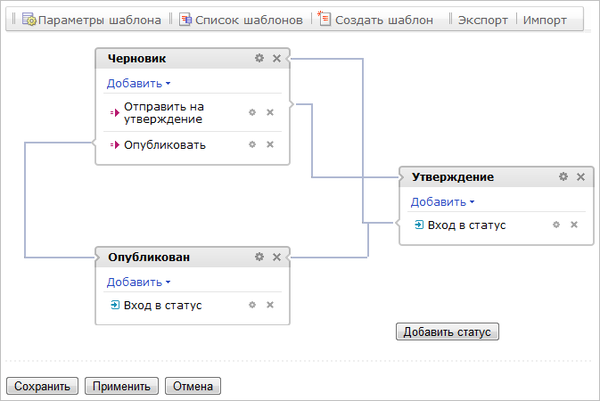Viewport: 600px width, 401px height.
Task: Delete the Черновик status block
Action: [x=277, y=58]
